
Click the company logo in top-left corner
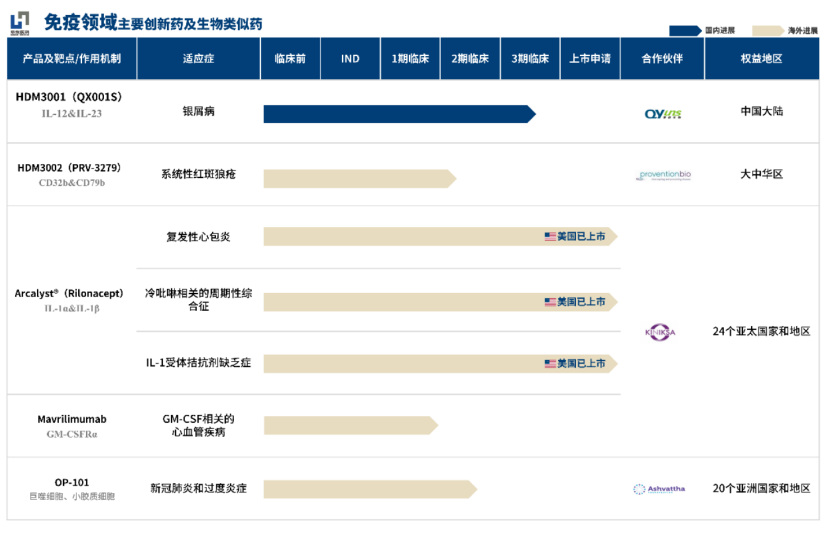(x=19, y=21)
